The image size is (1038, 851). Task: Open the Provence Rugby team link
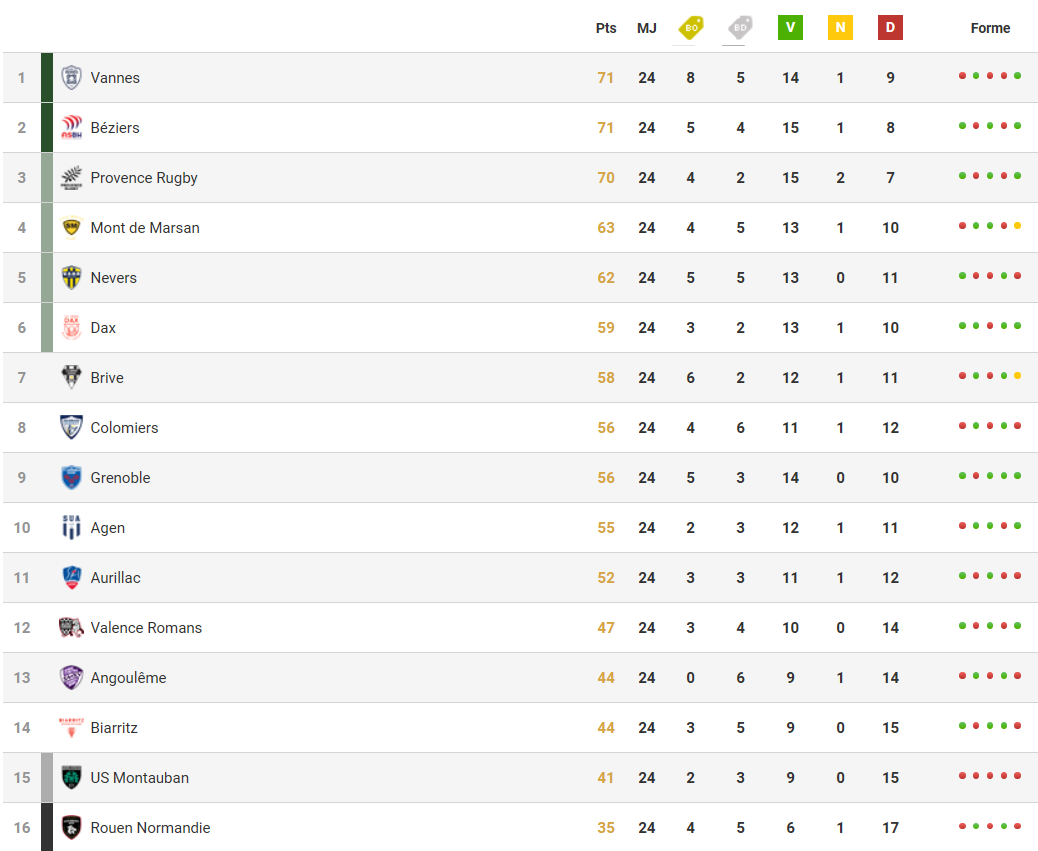[144, 178]
